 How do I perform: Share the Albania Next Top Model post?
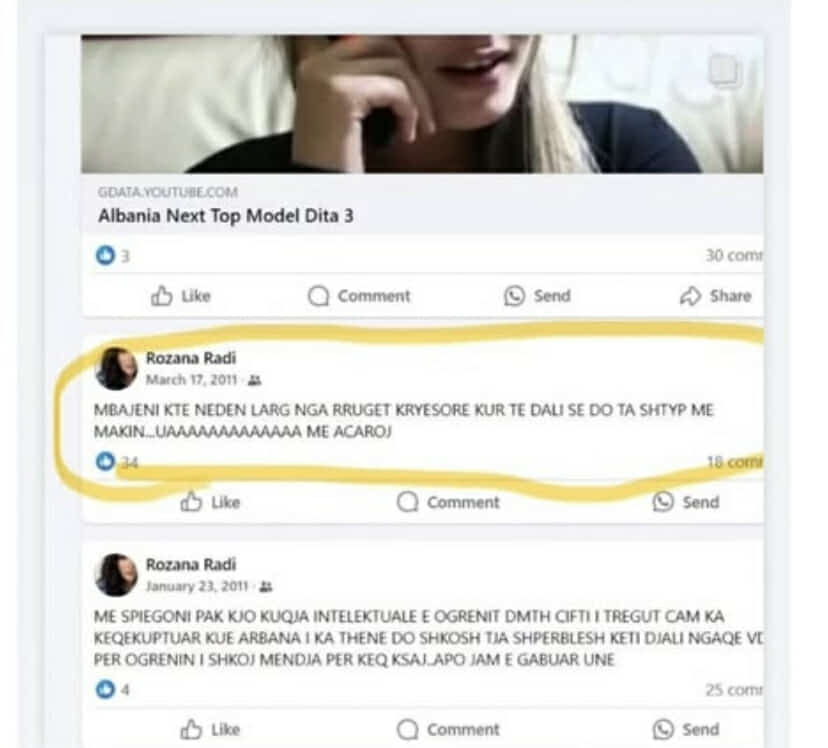(716, 296)
